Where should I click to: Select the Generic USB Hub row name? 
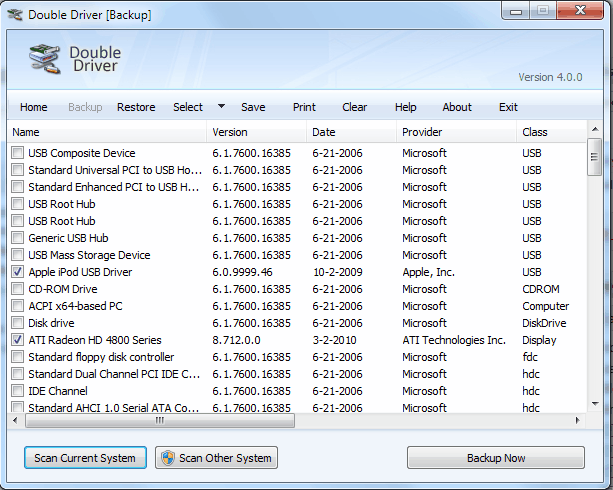tap(68, 238)
